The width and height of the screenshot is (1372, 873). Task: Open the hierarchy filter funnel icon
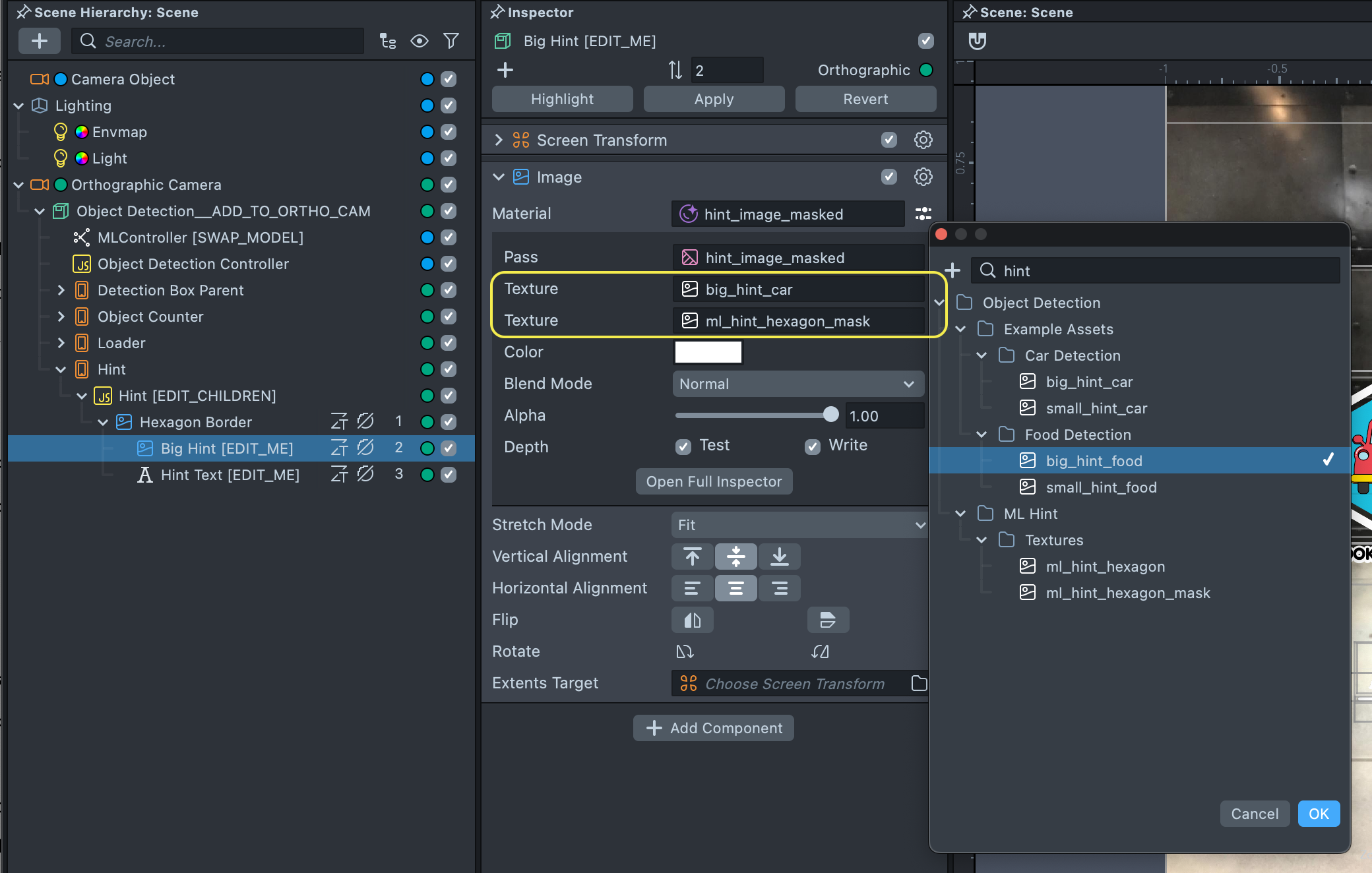click(451, 42)
